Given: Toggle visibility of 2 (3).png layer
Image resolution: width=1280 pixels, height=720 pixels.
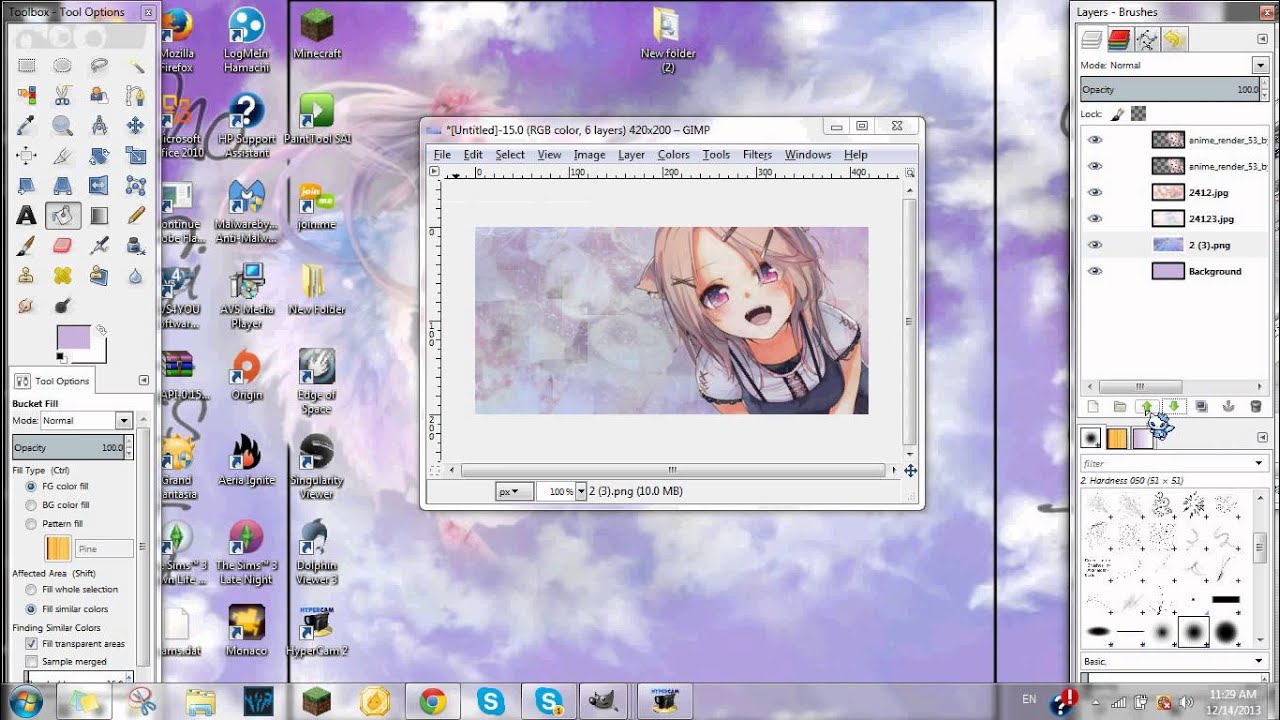Looking at the screenshot, I should pos(1095,244).
